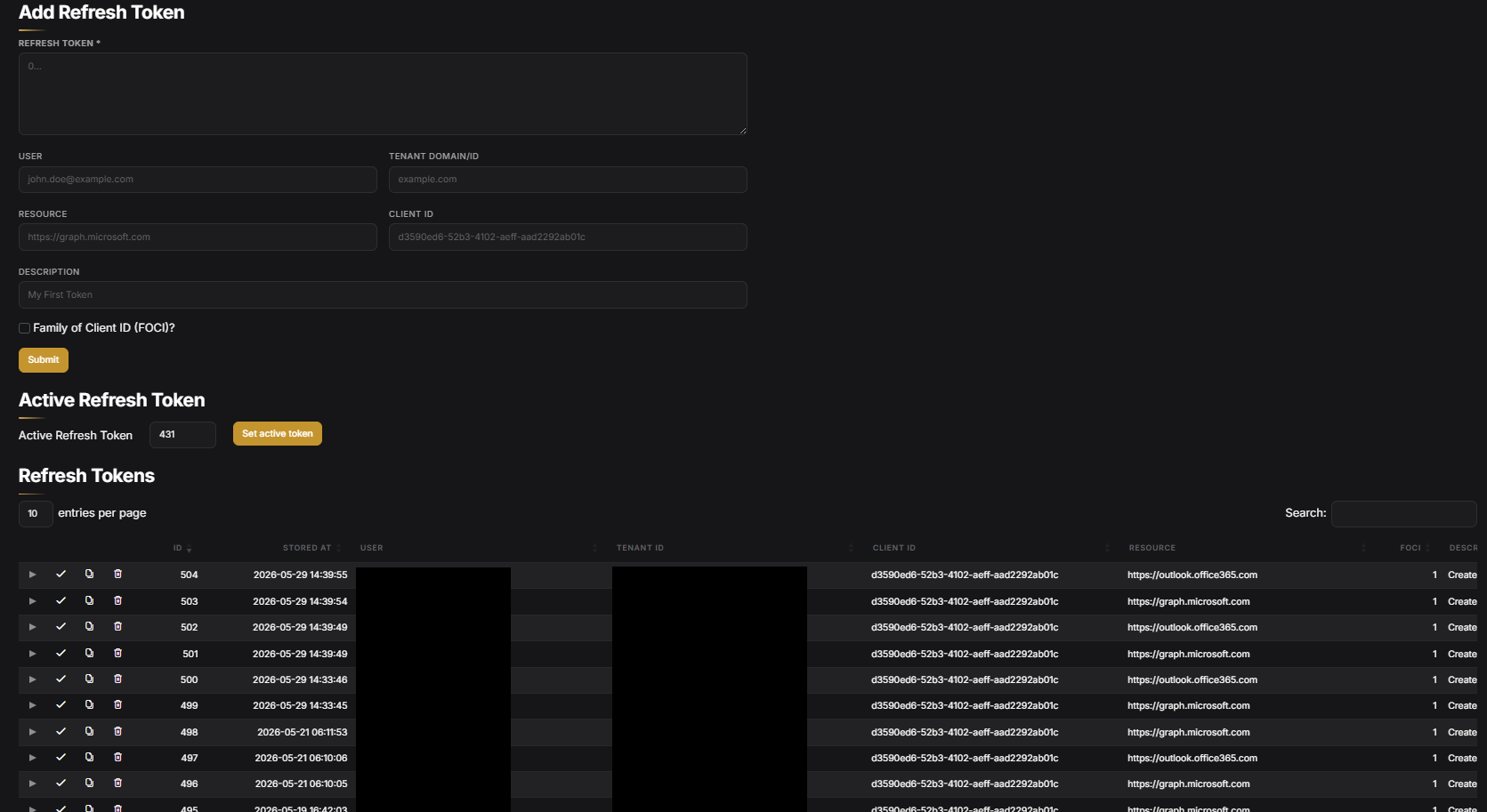Sort by the Client ID column

point(894,548)
